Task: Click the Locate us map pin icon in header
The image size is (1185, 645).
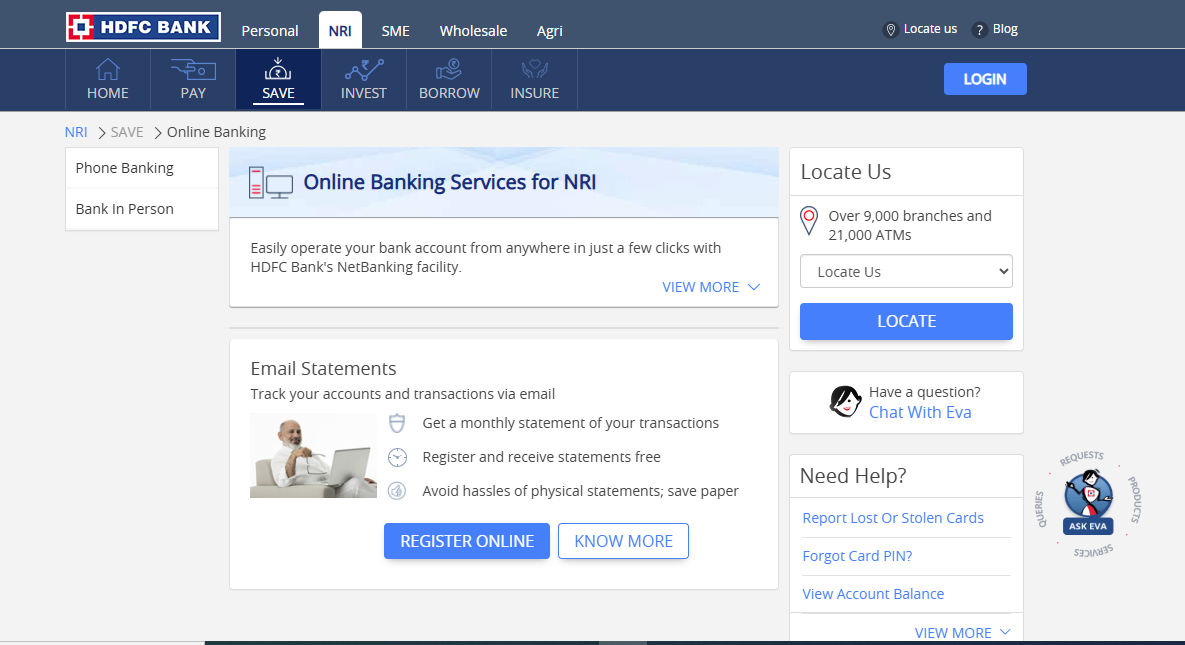Action: click(x=891, y=29)
